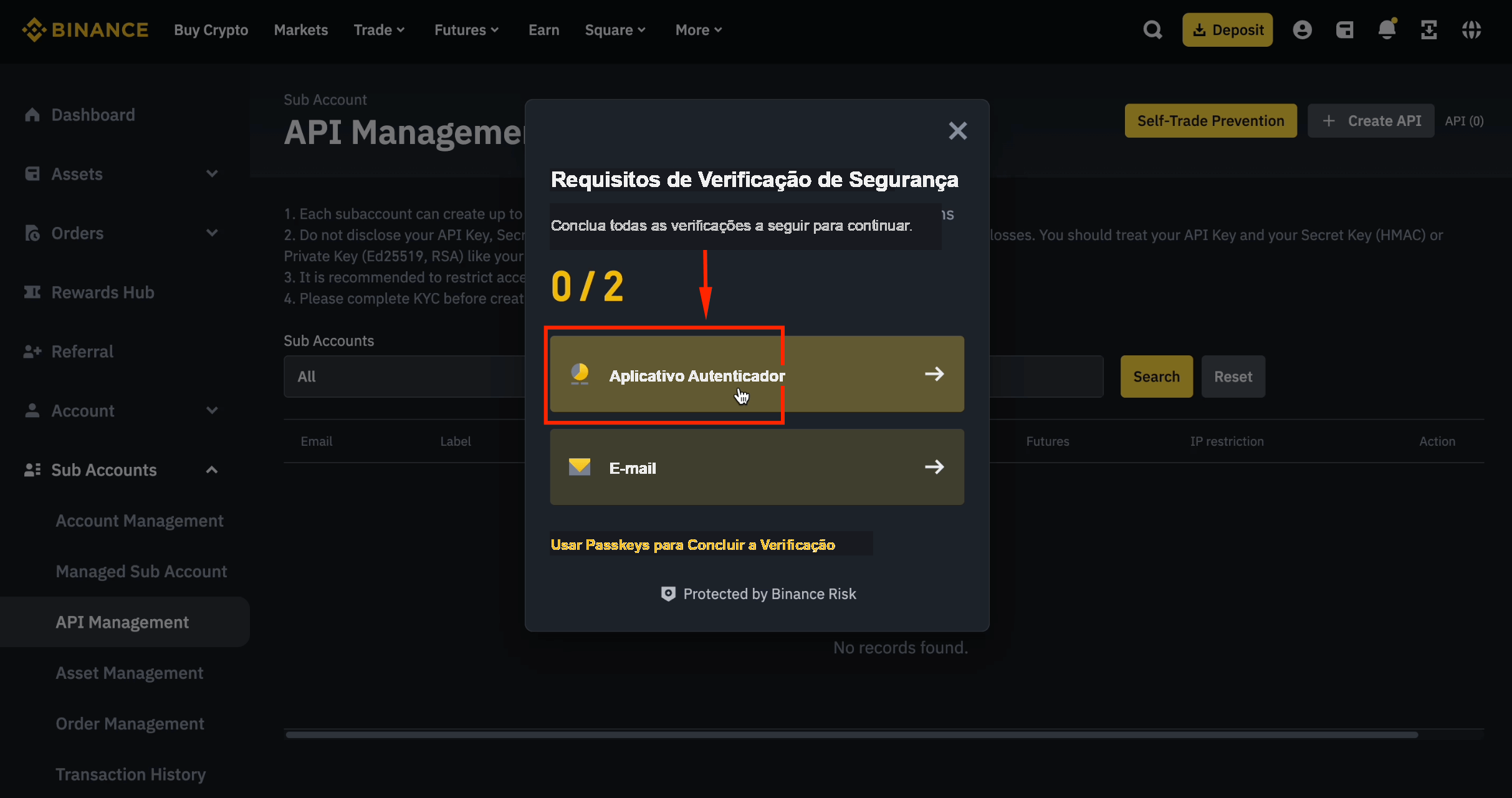Go to Managed Sub Account in sidebar
Image resolution: width=1512 pixels, height=798 pixels.
coord(141,571)
